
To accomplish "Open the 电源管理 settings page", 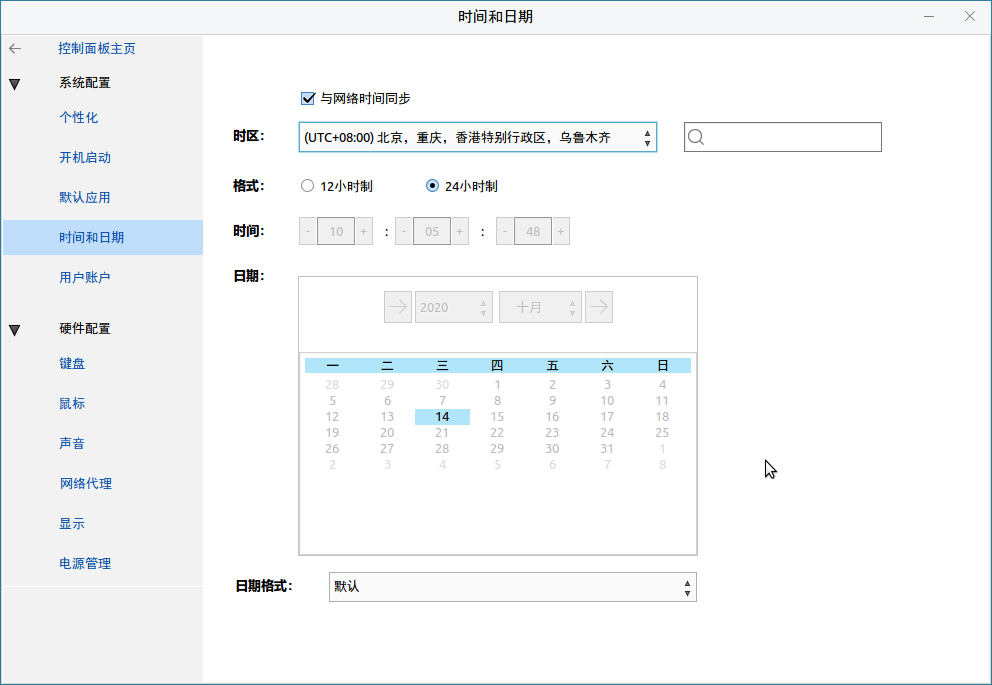I will 85,564.
